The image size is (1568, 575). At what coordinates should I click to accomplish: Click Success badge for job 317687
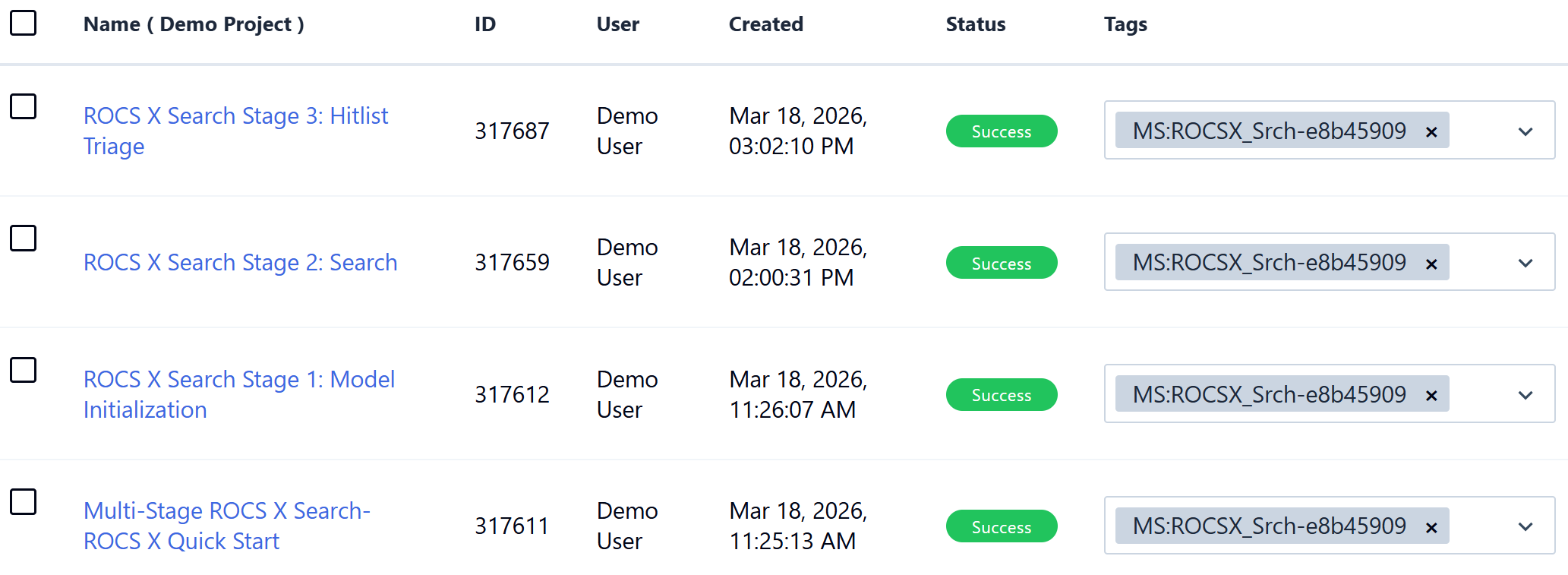click(1001, 131)
